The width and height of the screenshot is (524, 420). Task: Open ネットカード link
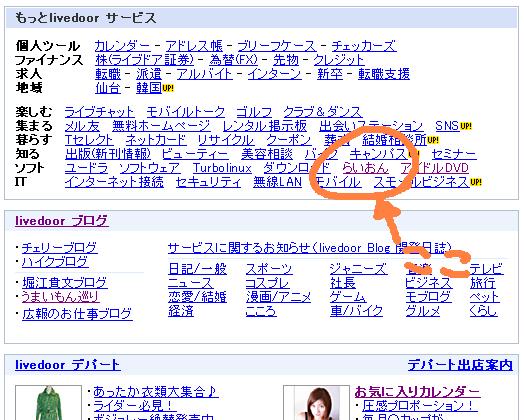pos(156,140)
